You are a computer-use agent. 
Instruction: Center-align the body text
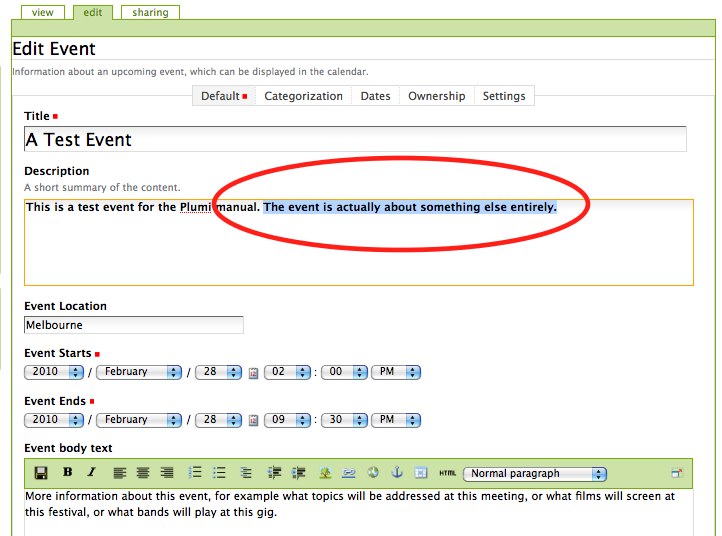pyautogui.click(x=143, y=473)
